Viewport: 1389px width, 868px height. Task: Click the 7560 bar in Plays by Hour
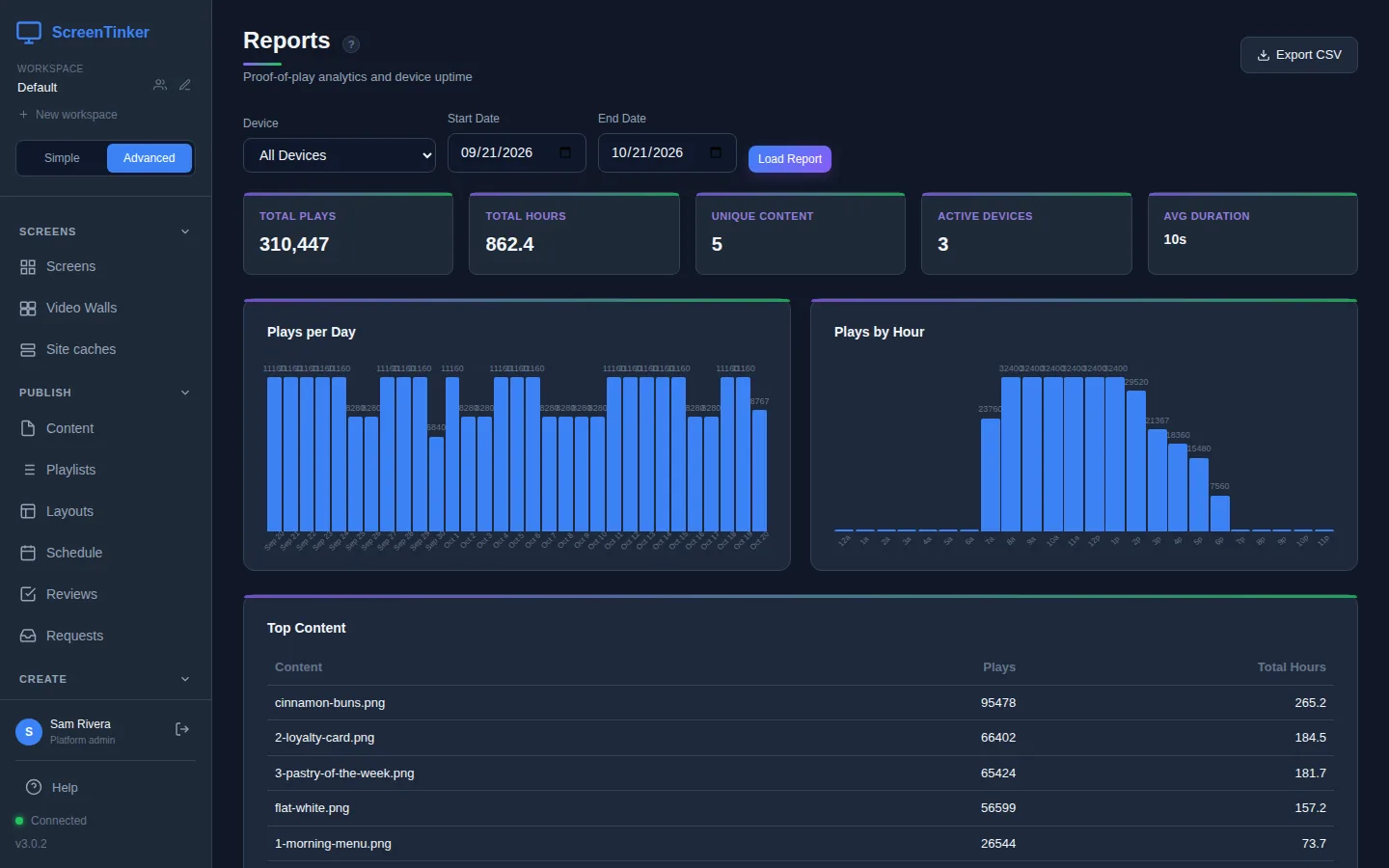point(1220,513)
